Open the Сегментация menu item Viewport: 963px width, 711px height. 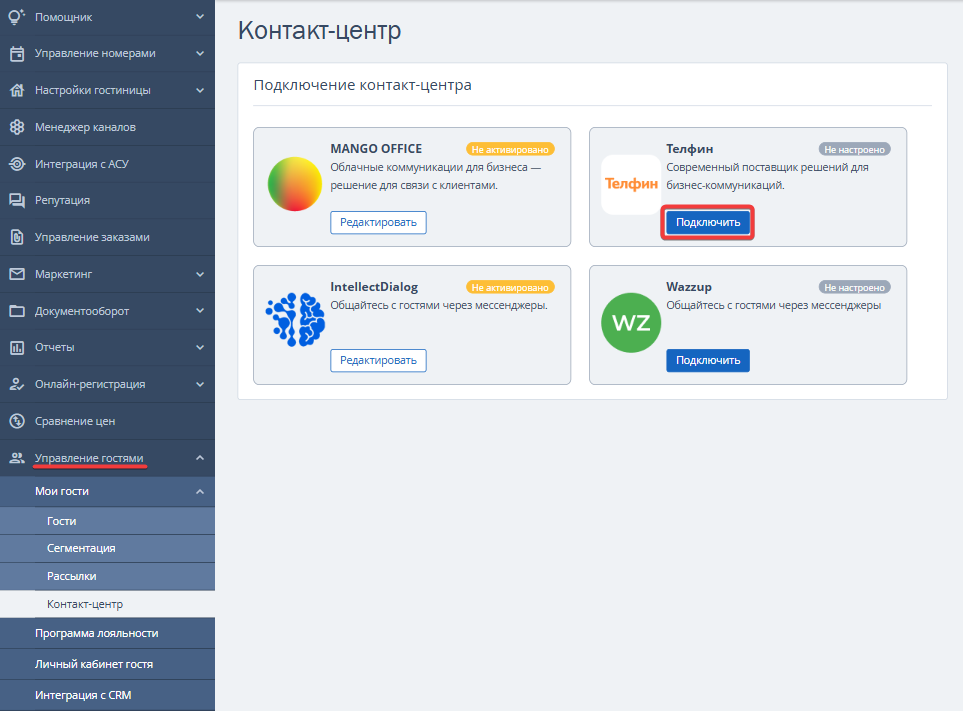[81, 548]
